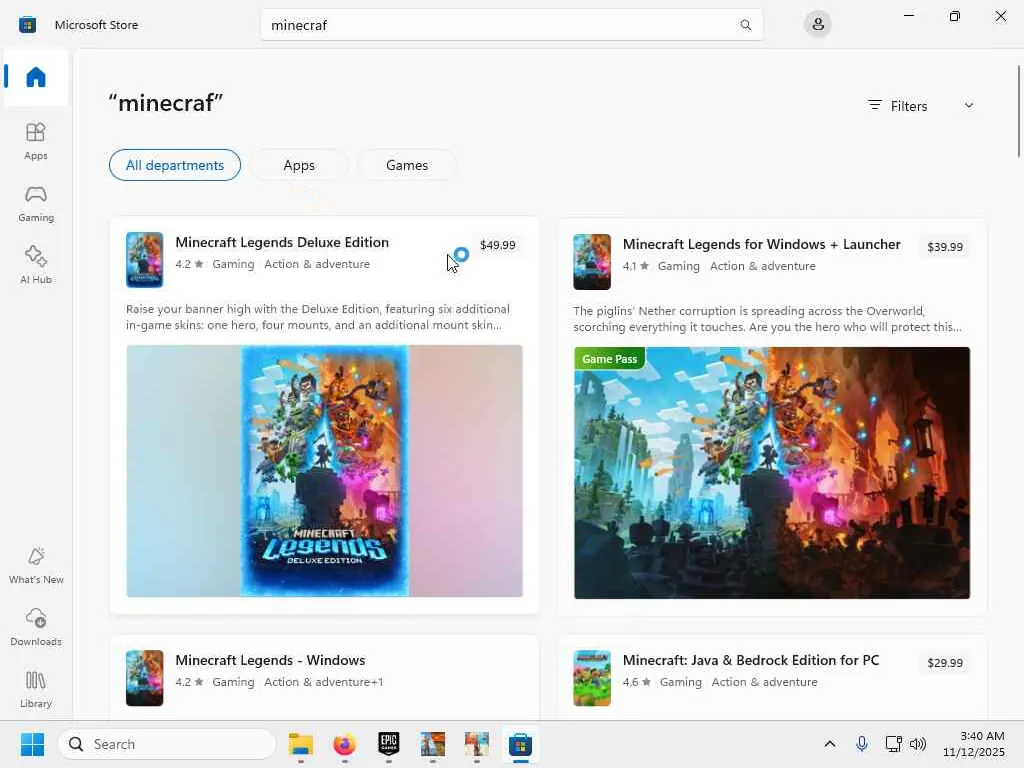This screenshot has height=768, width=1024.
Task: Open the Downloads page in sidebar
Action: [x=36, y=627]
